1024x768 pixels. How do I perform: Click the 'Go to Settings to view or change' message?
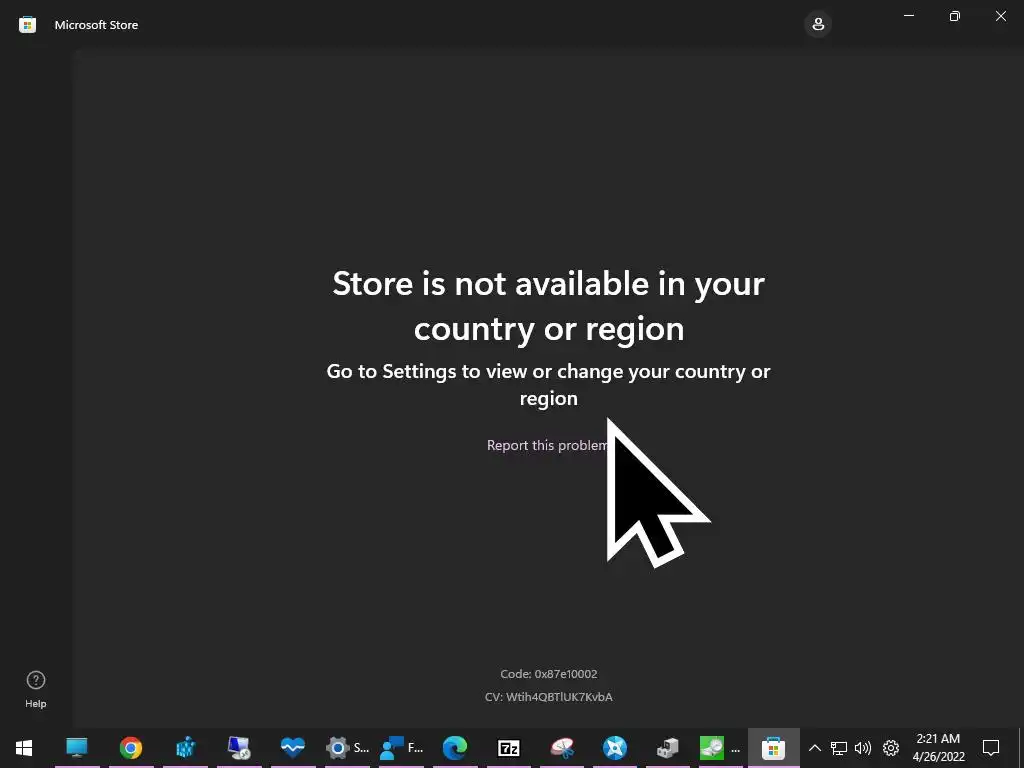[549, 384]
